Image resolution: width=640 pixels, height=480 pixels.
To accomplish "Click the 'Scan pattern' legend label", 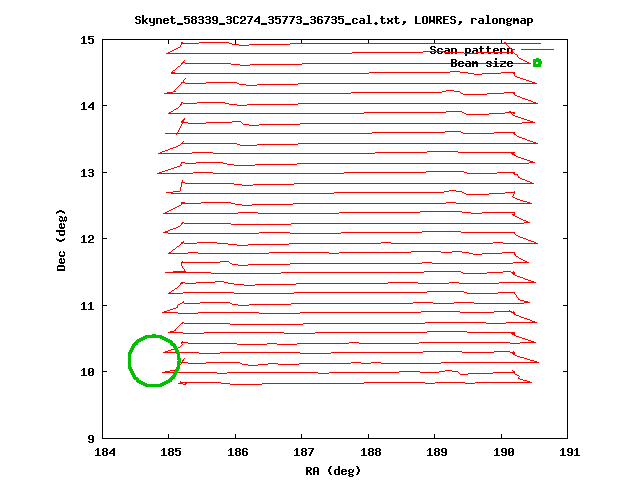I will click(471, 50).
